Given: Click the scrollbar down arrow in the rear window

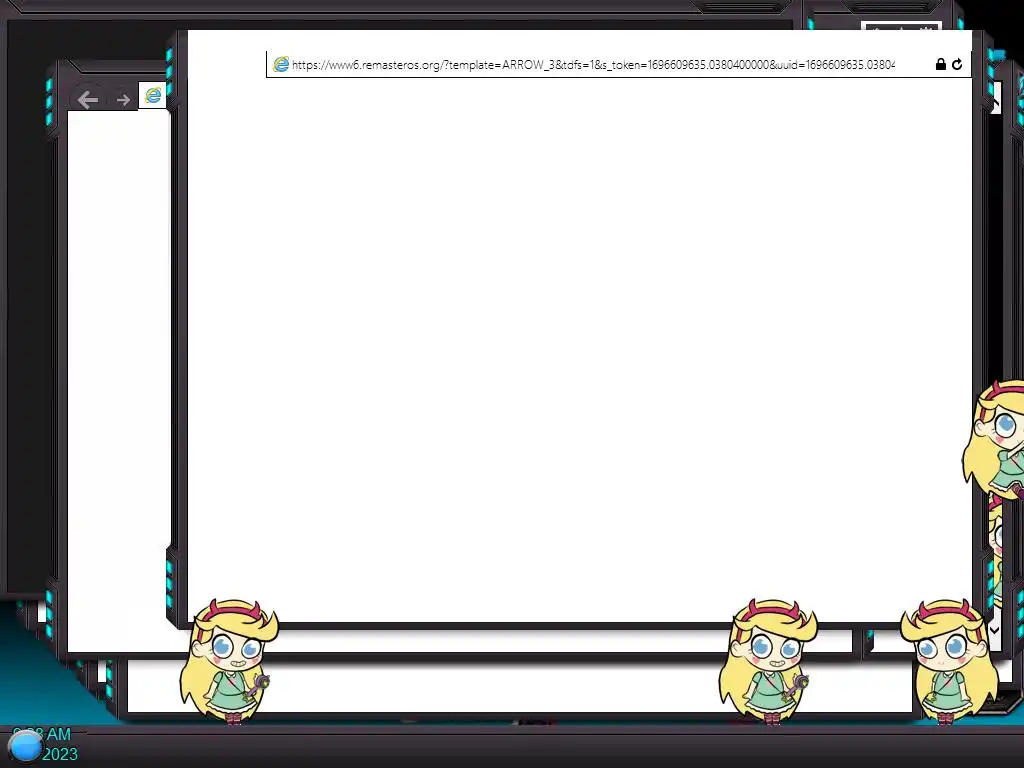Looking at the screenshot, I should point(994,630).
